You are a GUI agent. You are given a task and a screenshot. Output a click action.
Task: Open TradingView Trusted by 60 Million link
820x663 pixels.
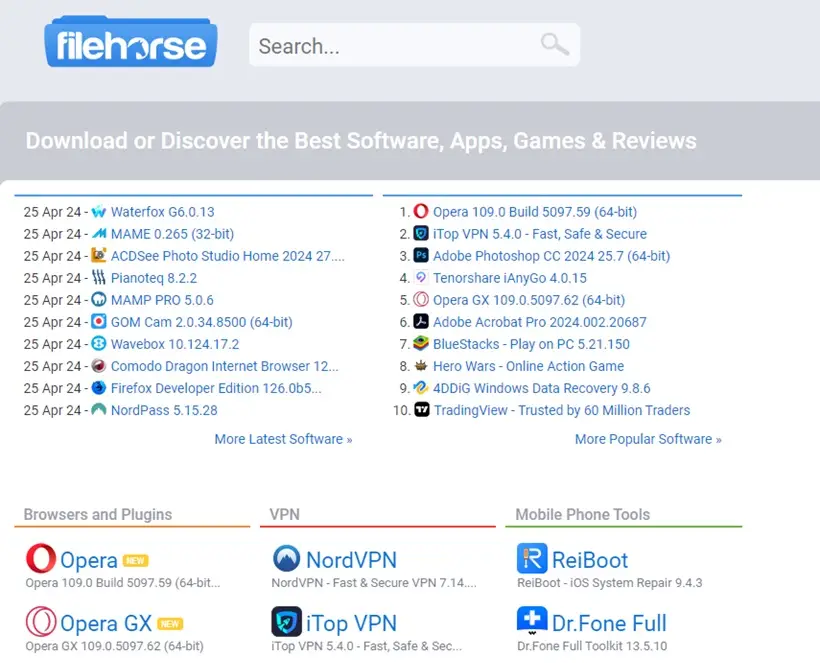562,409
